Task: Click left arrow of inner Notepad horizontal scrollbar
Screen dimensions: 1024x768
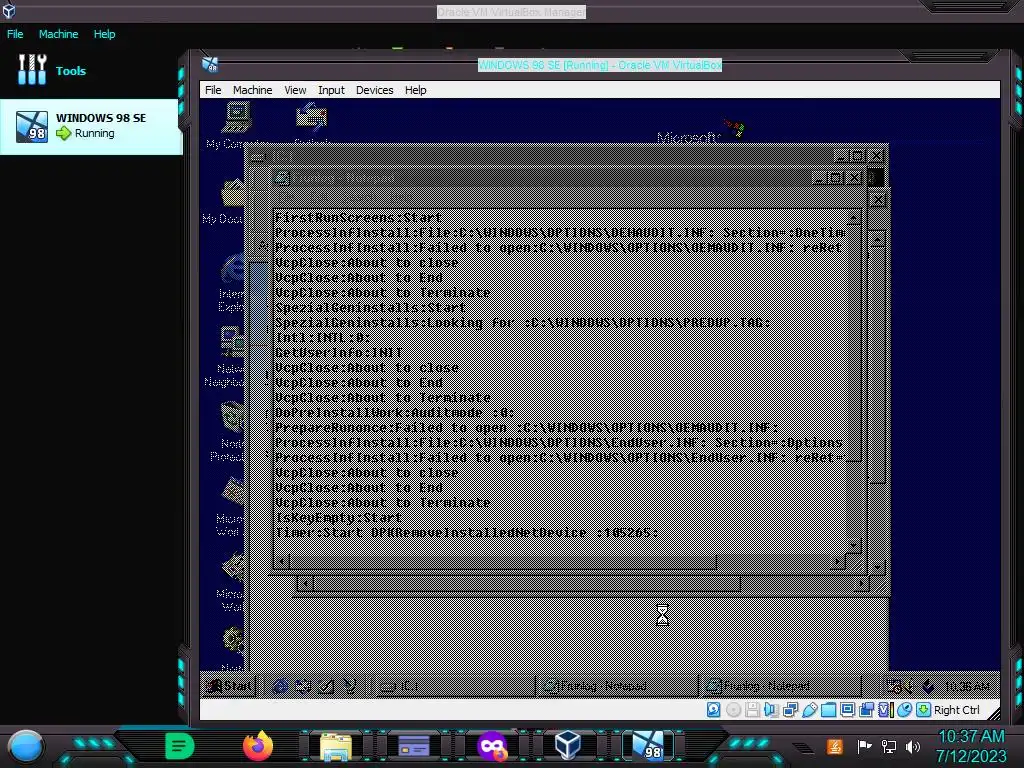Action: [x=281, y=561]
